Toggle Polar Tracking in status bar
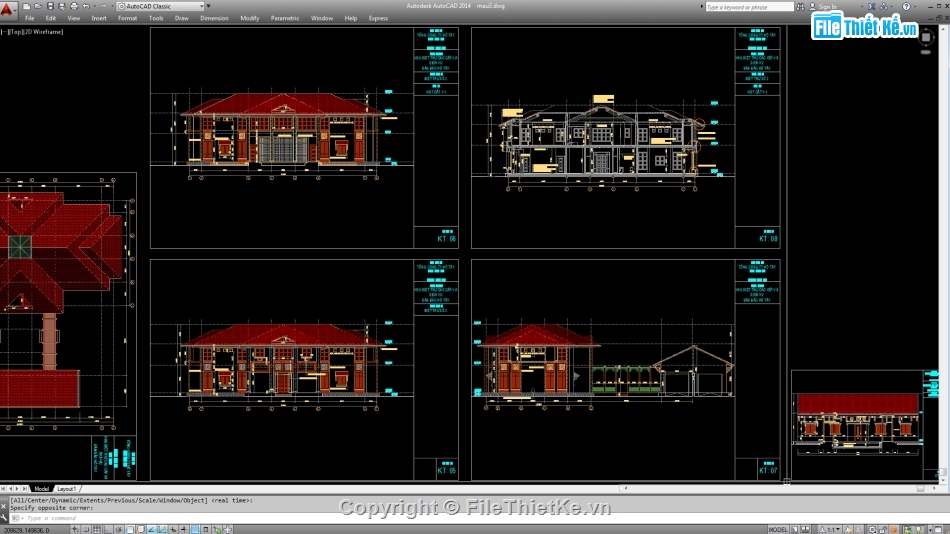The height and width of the screenshot is (534, 950). coord(119,529)
